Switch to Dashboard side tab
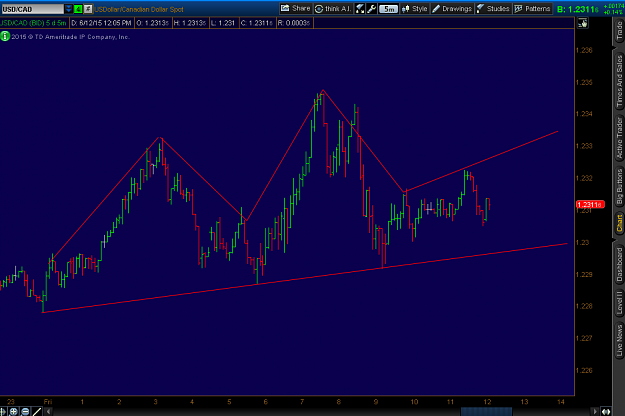Screen dimensions: 625x416 pyautogui.click(x=619, y=265)
